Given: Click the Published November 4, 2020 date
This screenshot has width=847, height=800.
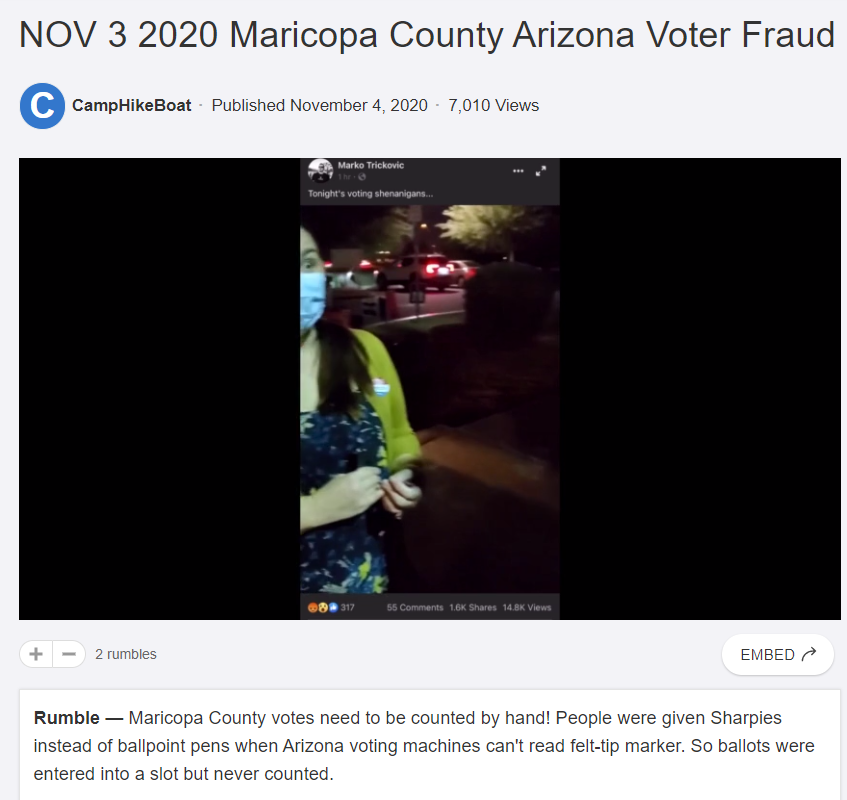Looking at the screenshot, I should pyautogui.click(x=319, y=105).
